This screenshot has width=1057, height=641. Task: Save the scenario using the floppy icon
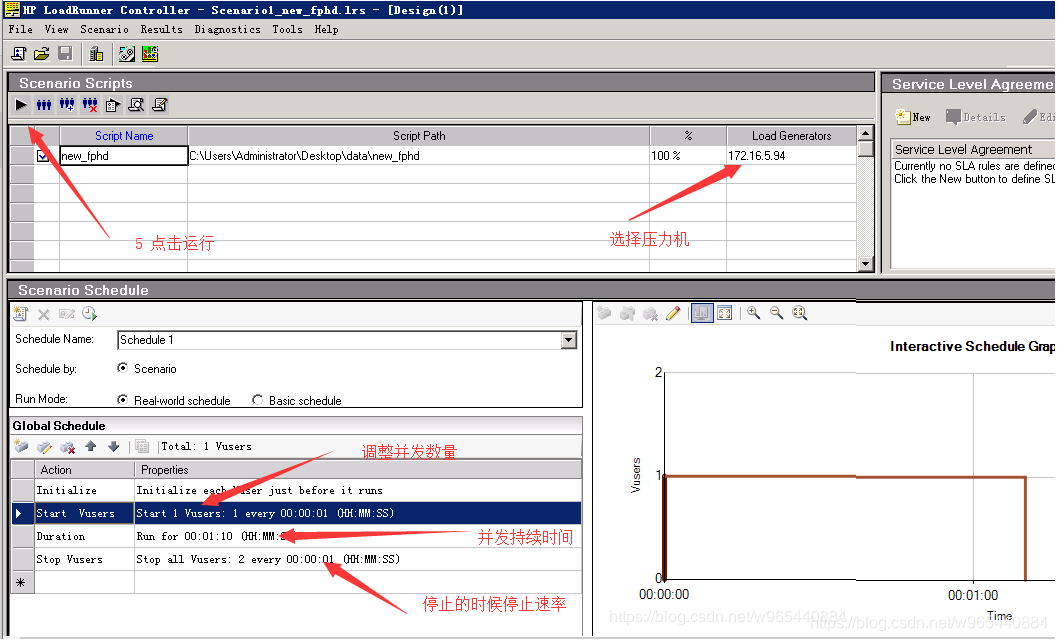pyautogui.click(x=65, y=54)
